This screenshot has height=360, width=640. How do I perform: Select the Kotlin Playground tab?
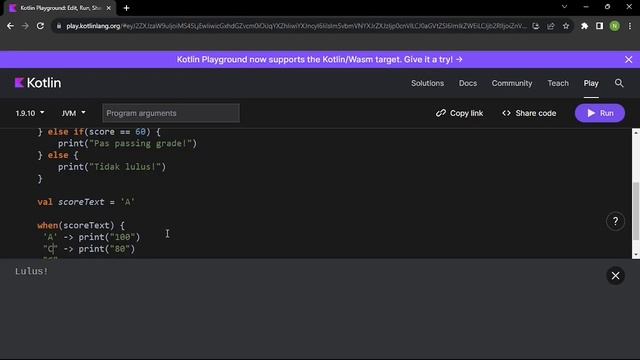point(60,8)
